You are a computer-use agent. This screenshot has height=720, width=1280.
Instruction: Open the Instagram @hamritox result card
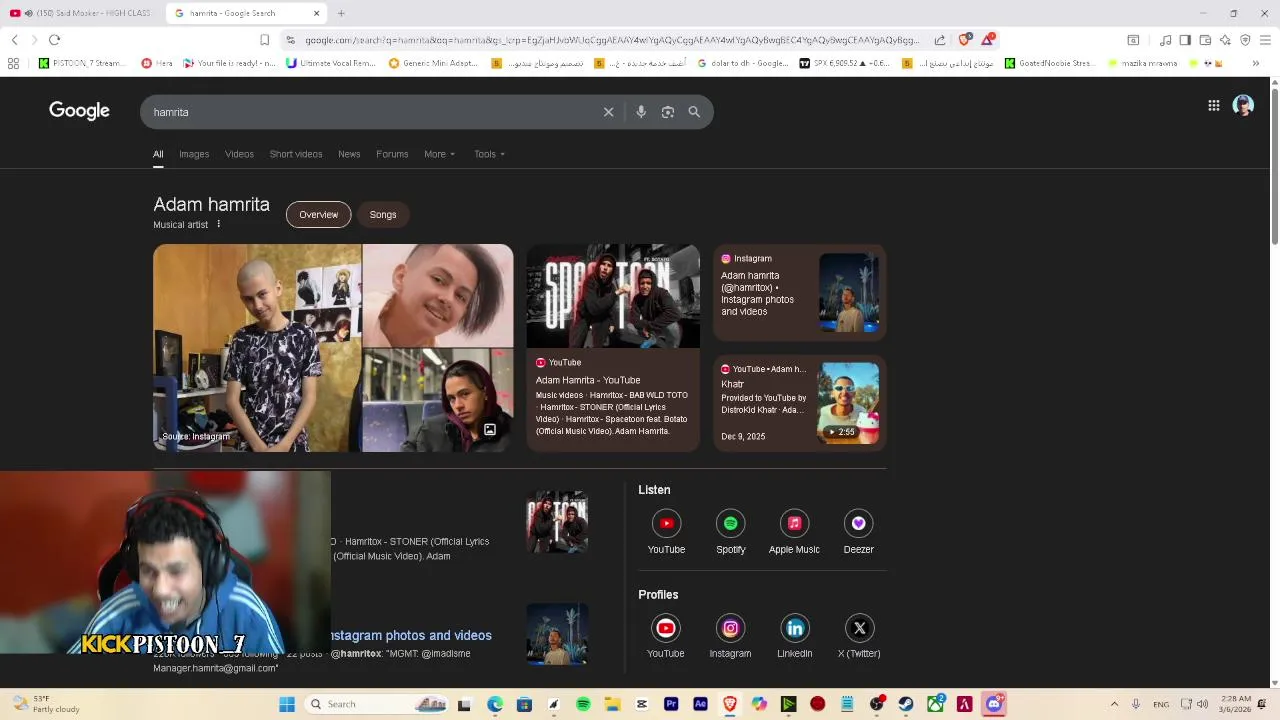799,292
